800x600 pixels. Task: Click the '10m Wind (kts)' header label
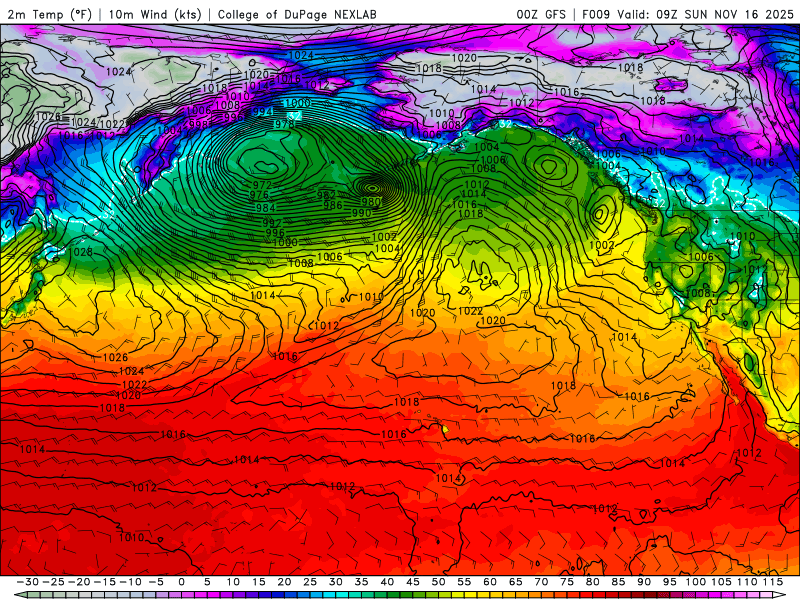(155, 14)
